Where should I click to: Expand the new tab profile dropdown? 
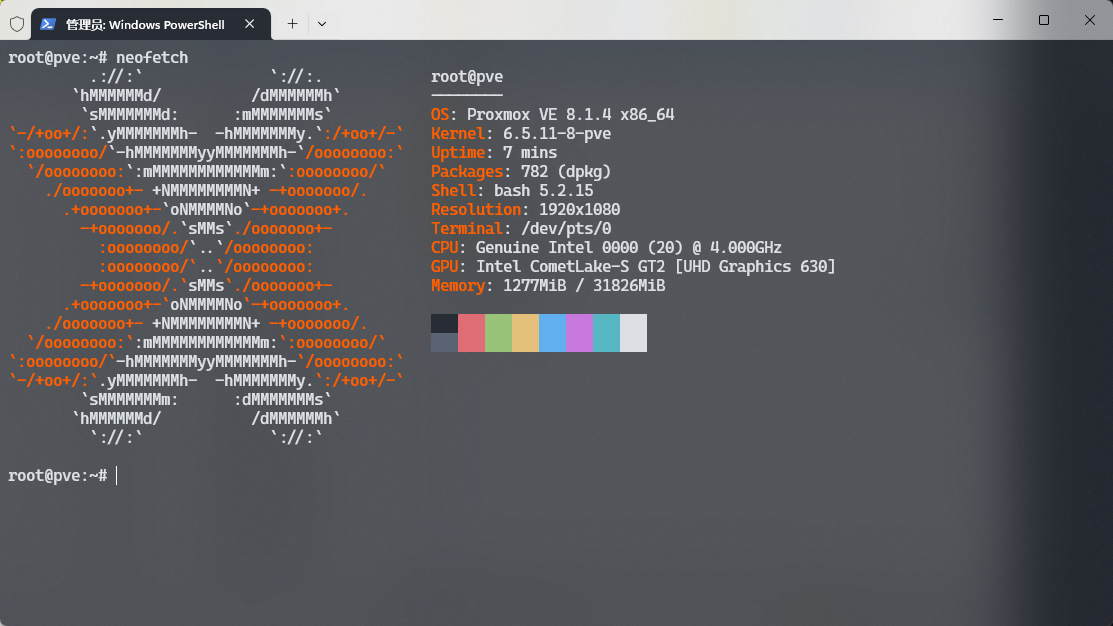(x=321, y=23)
